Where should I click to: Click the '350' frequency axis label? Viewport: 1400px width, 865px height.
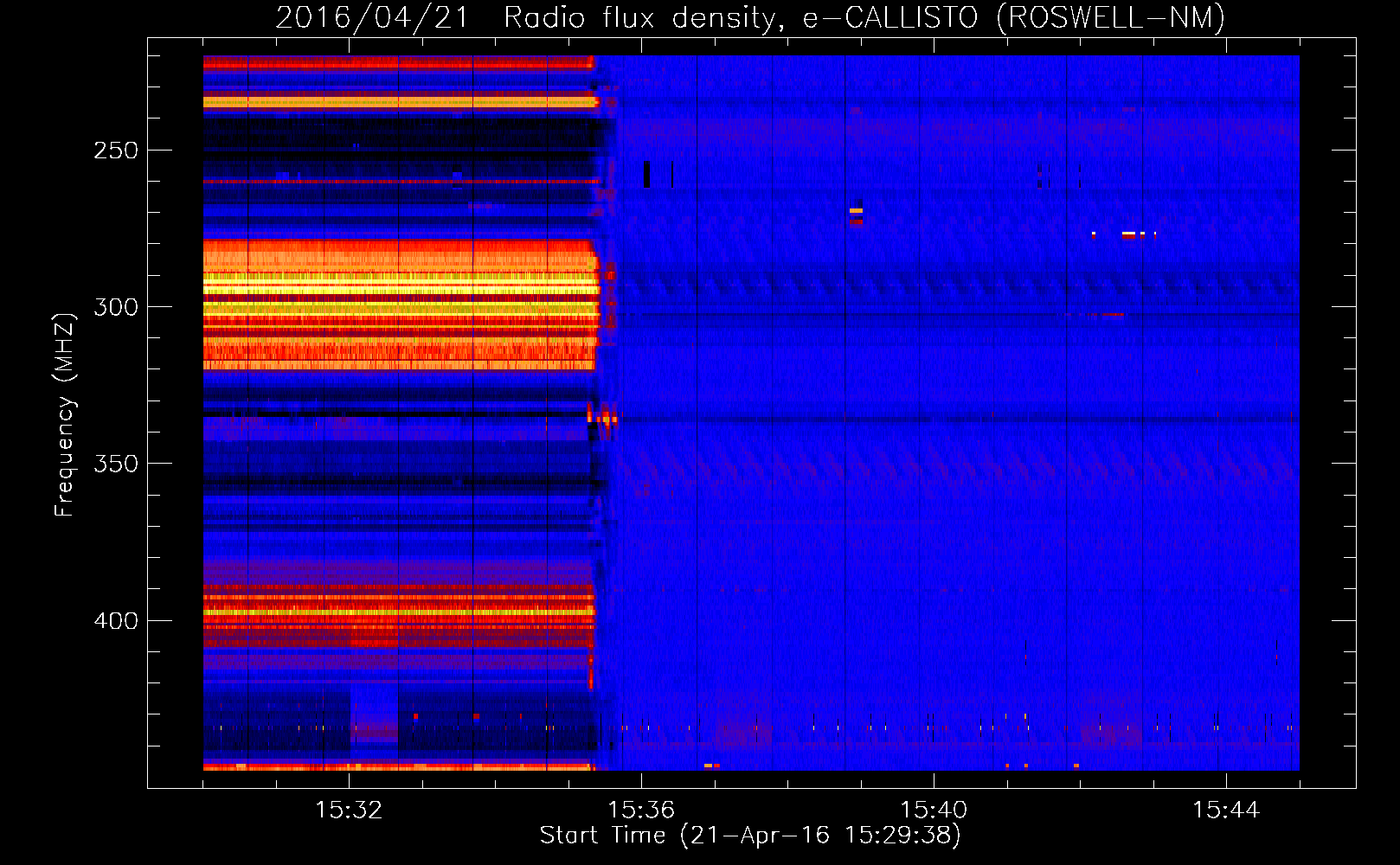pos(116,464)
